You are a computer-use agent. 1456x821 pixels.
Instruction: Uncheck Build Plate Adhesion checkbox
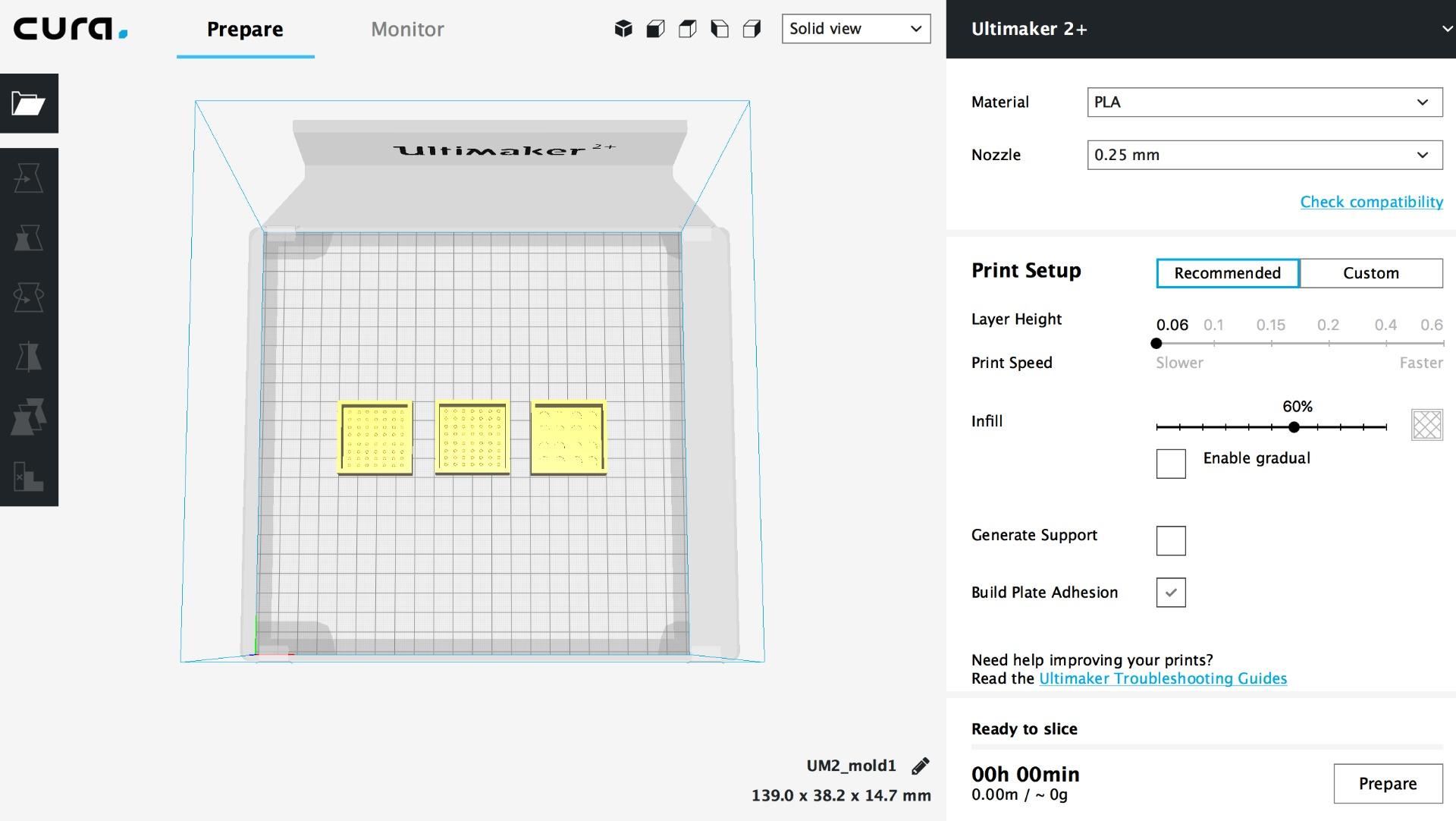[x=1171, y=593]
